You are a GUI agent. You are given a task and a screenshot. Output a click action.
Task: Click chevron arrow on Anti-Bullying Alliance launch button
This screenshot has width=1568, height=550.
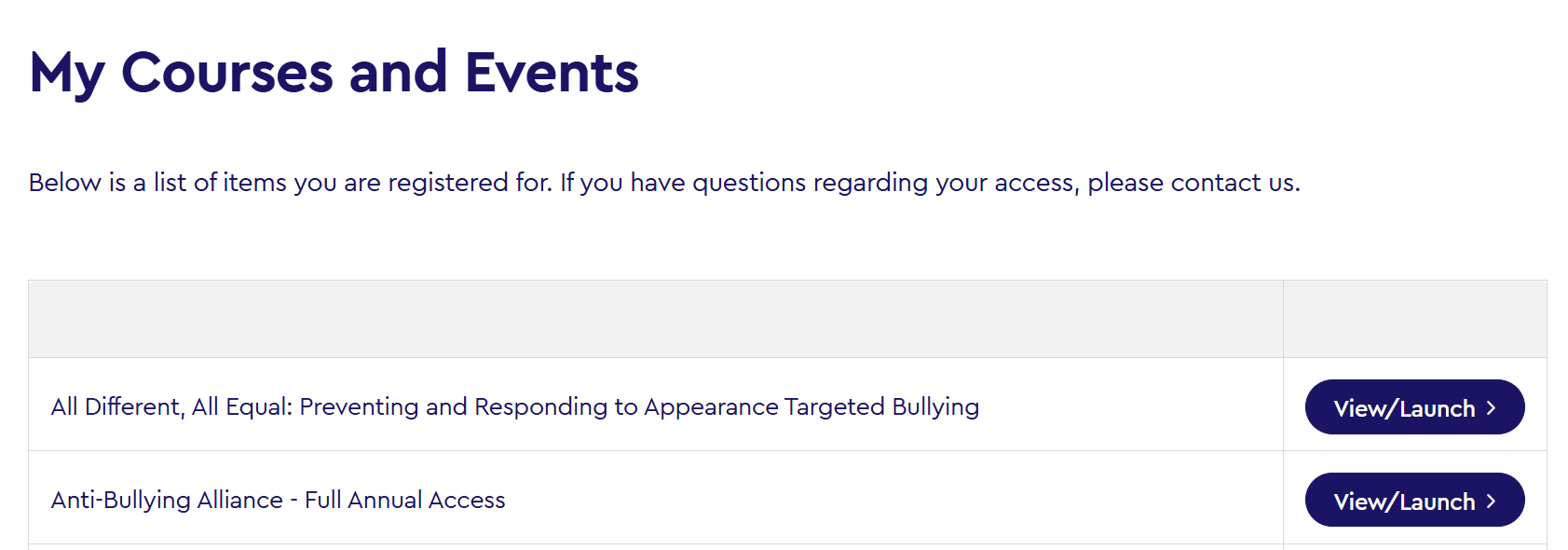coord(1492,502)
